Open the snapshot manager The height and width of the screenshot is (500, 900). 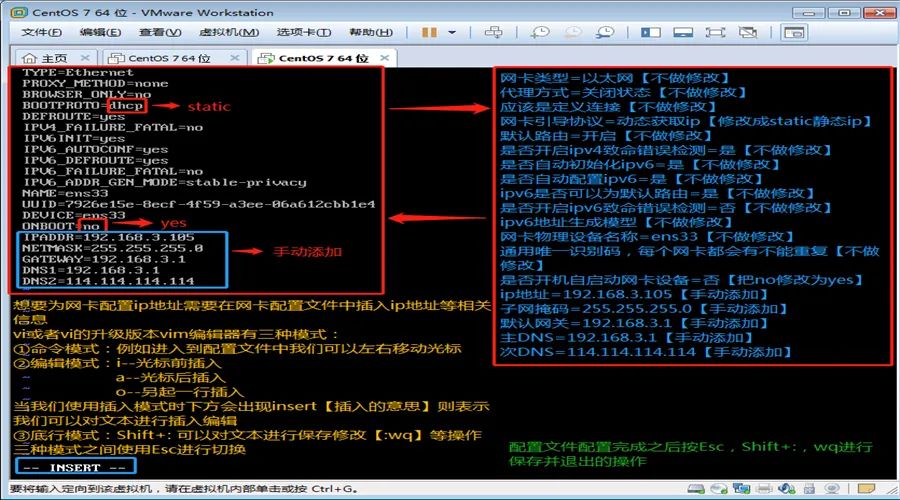pyautogui.click(x=604, y=32)
